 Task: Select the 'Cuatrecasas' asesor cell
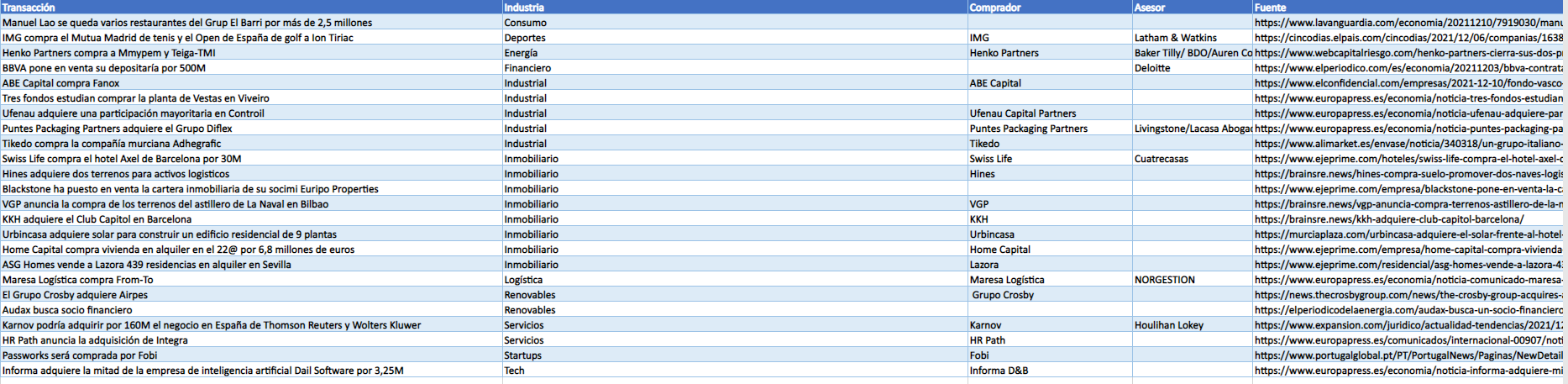[1192, 159]
